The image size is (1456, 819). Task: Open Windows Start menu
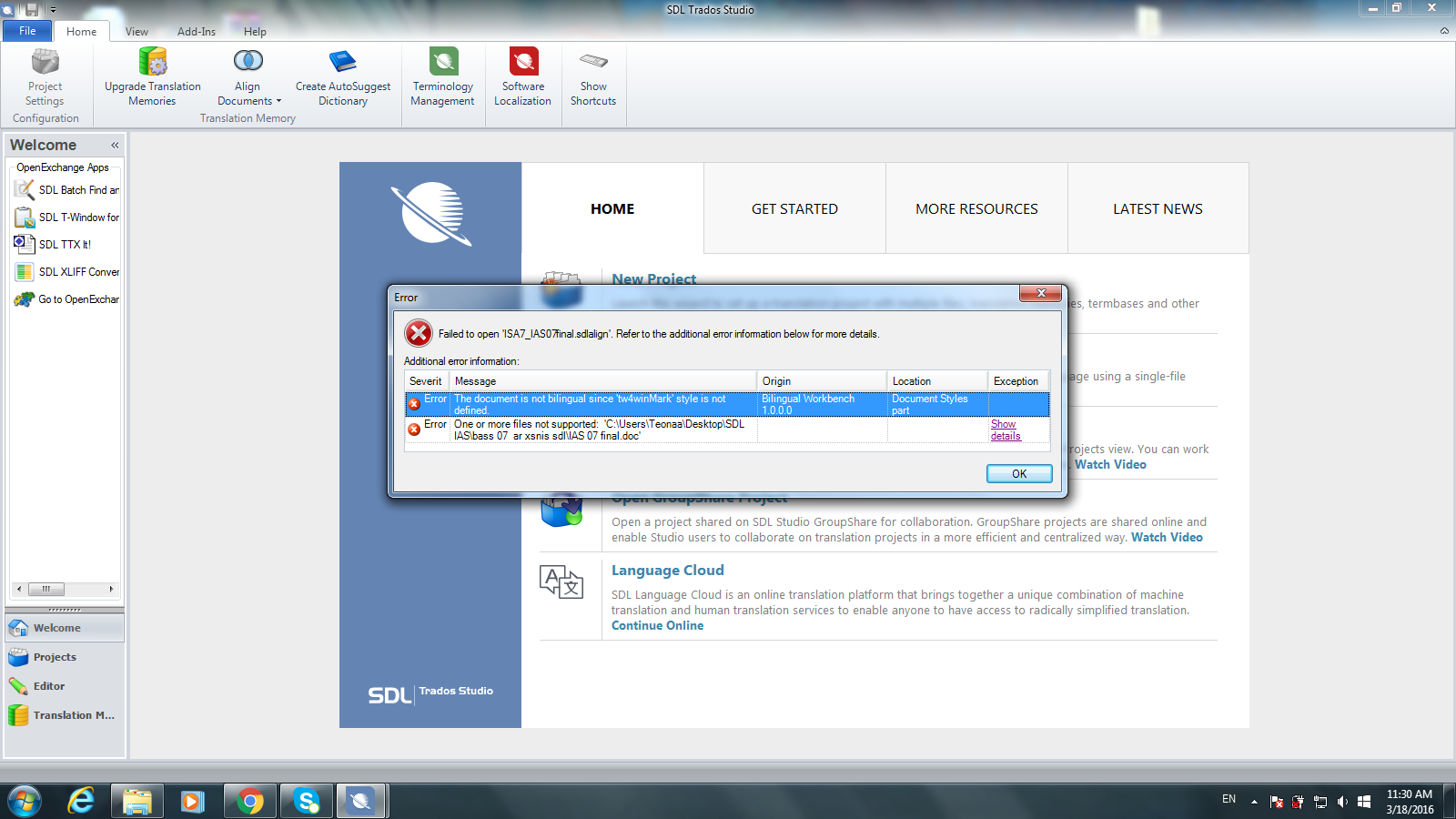(x=24, y=802)
